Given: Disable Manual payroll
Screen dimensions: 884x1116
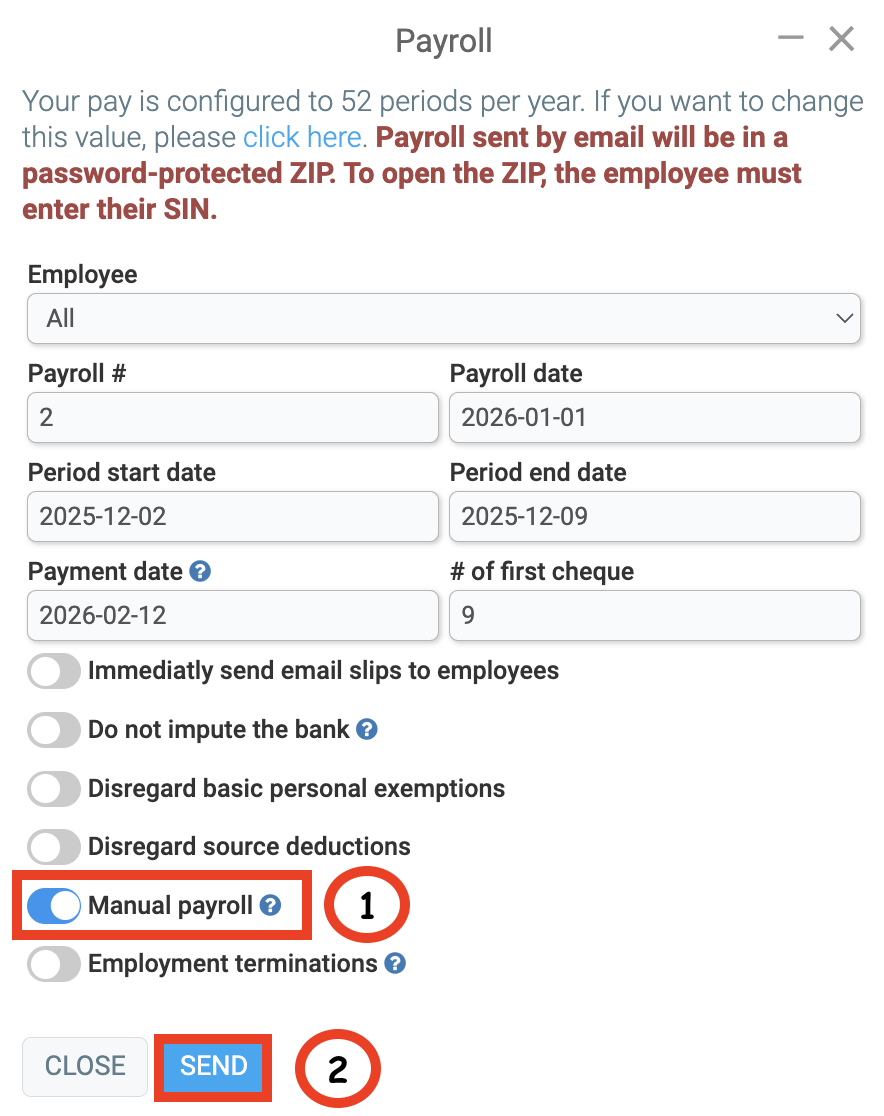Looking at the screenshot, I should (x=53, y=905).
